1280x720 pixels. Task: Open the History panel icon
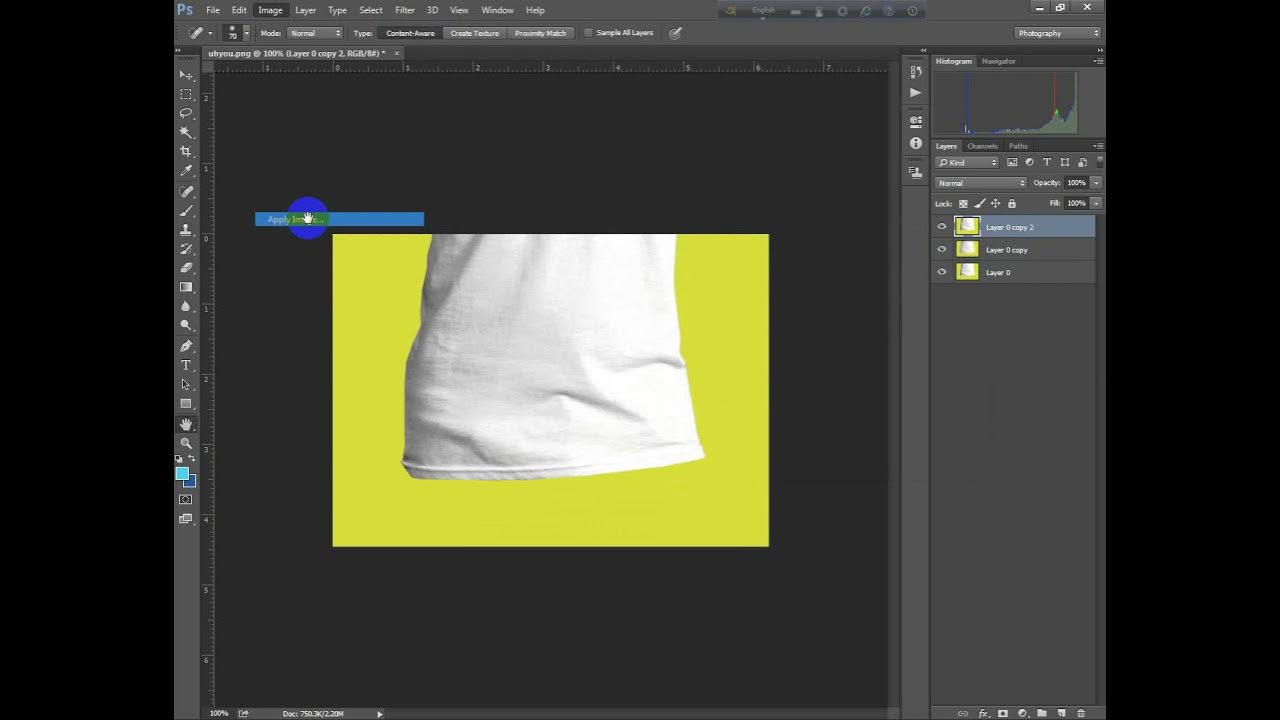pos(915,72)
